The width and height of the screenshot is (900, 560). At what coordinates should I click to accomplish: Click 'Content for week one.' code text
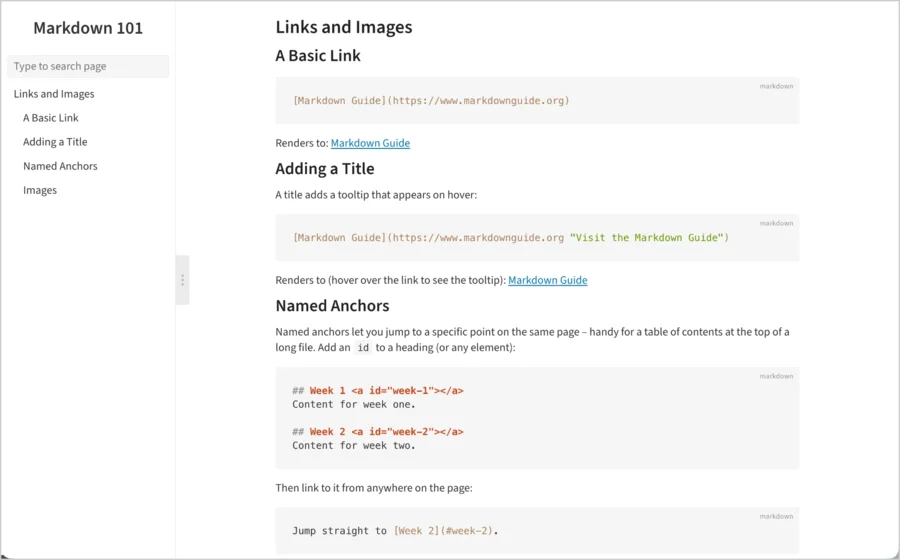[x=354, y=405]
